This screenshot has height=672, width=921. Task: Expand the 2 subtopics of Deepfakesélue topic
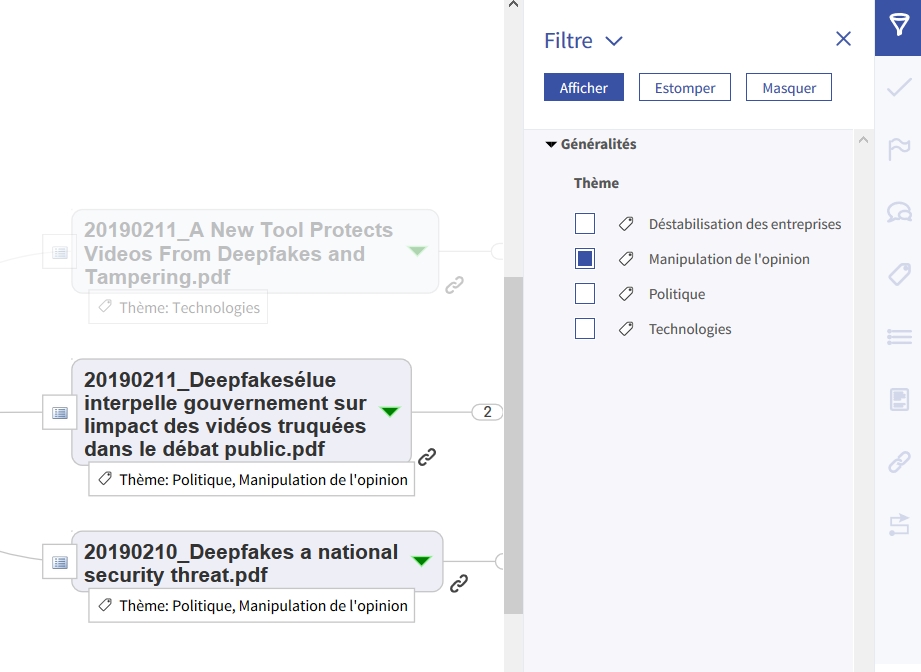pyautogui.click(x=487, y=412)
